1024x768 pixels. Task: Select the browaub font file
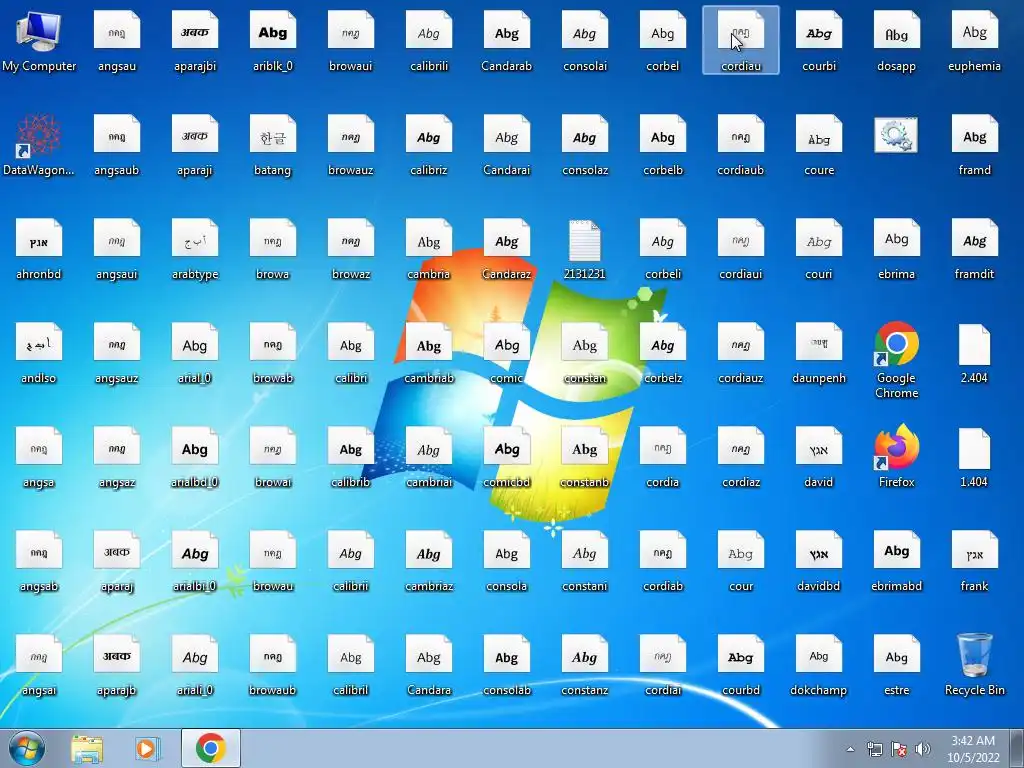tap(272, 665)
